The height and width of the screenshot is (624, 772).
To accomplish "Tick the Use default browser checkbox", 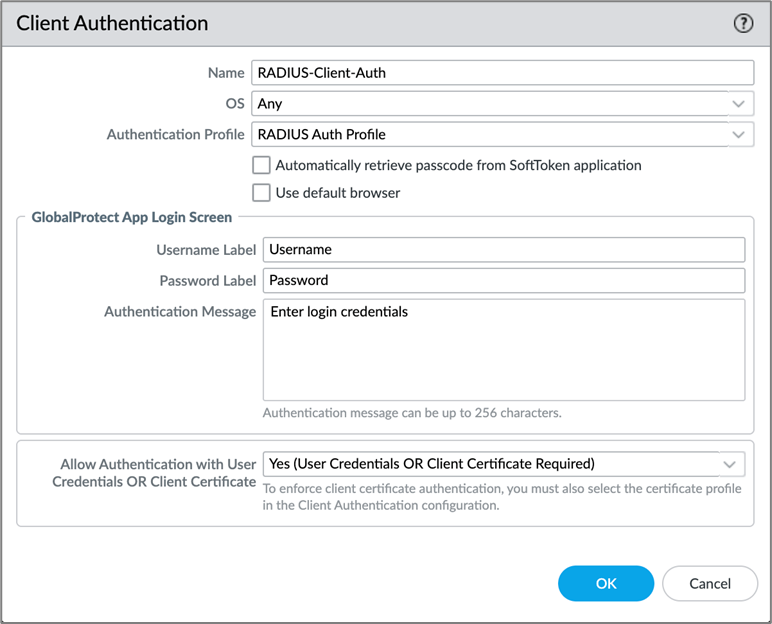I will [261, 192].
